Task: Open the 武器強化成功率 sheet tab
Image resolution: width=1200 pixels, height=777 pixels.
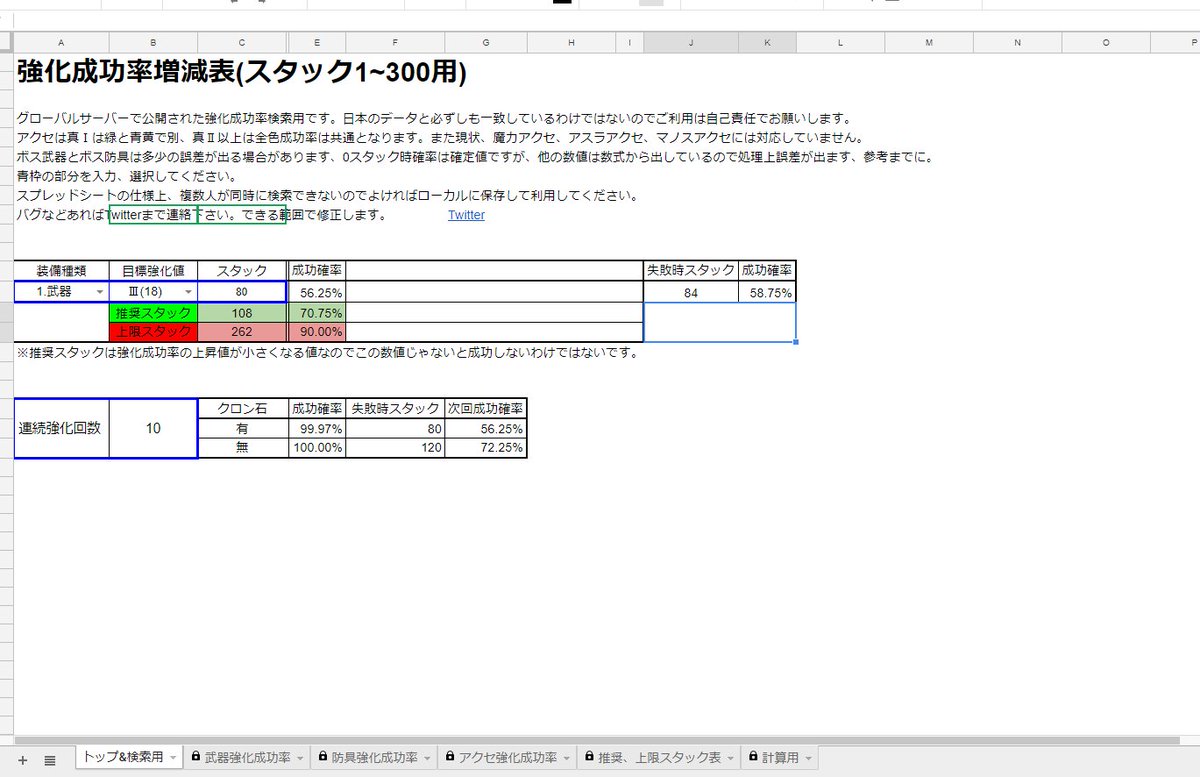Action: [248, 758]
